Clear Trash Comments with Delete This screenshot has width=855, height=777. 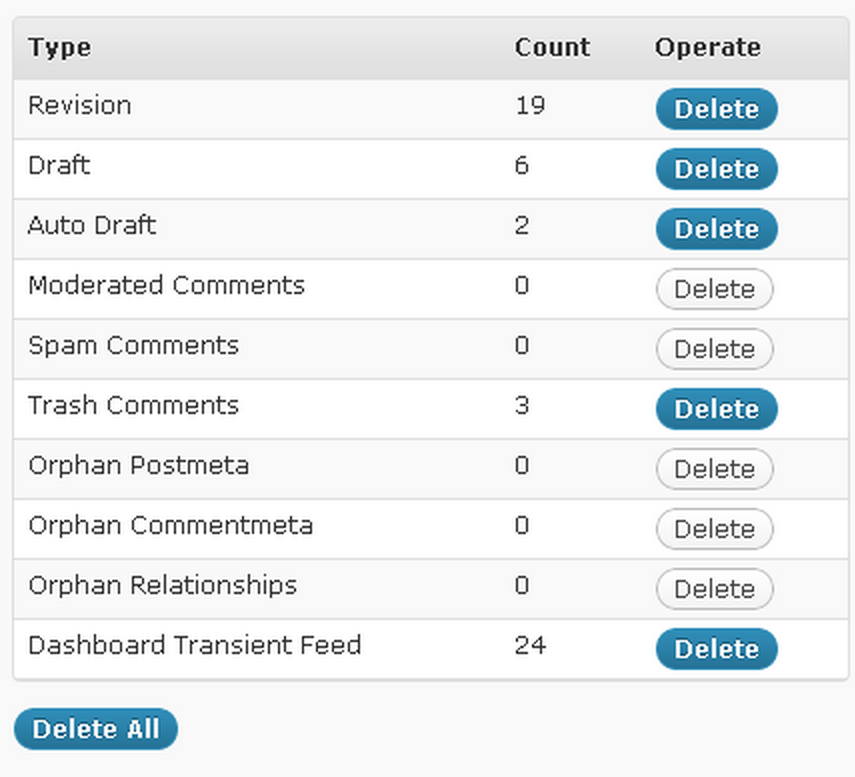tap(716, 409)
